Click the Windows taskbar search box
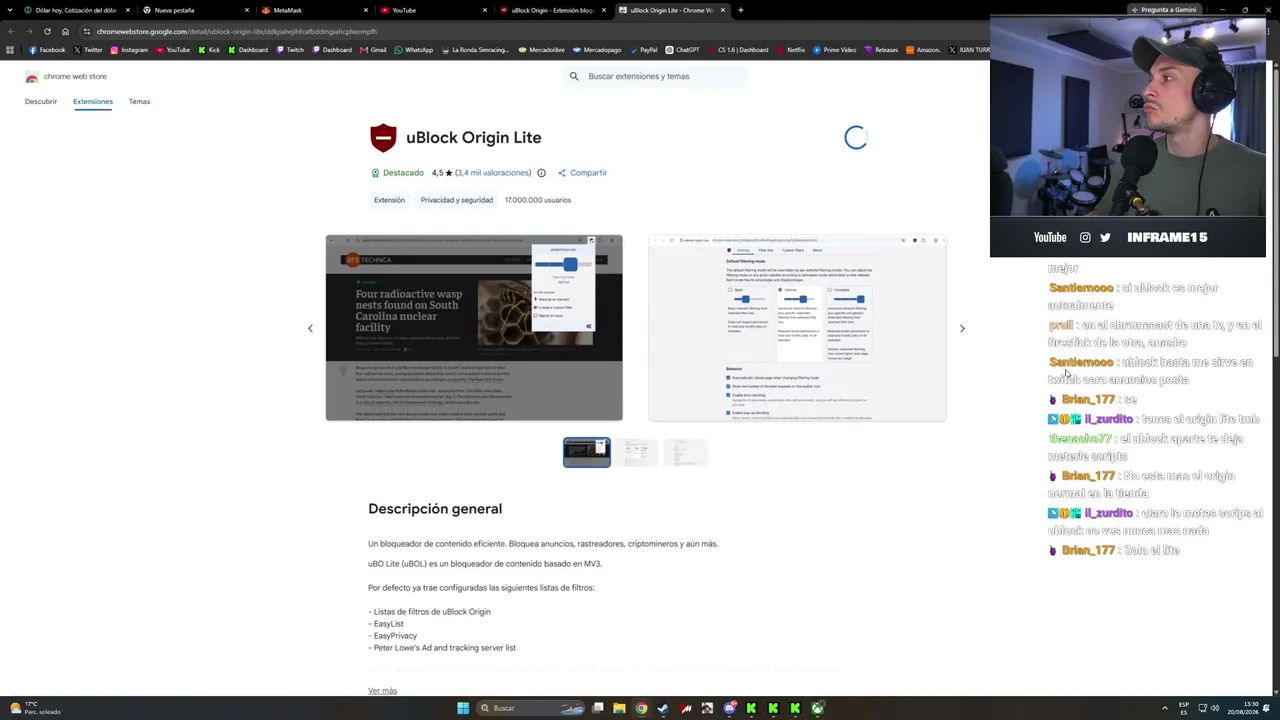This screenshot has width=1280, height=720. (530, 708)
